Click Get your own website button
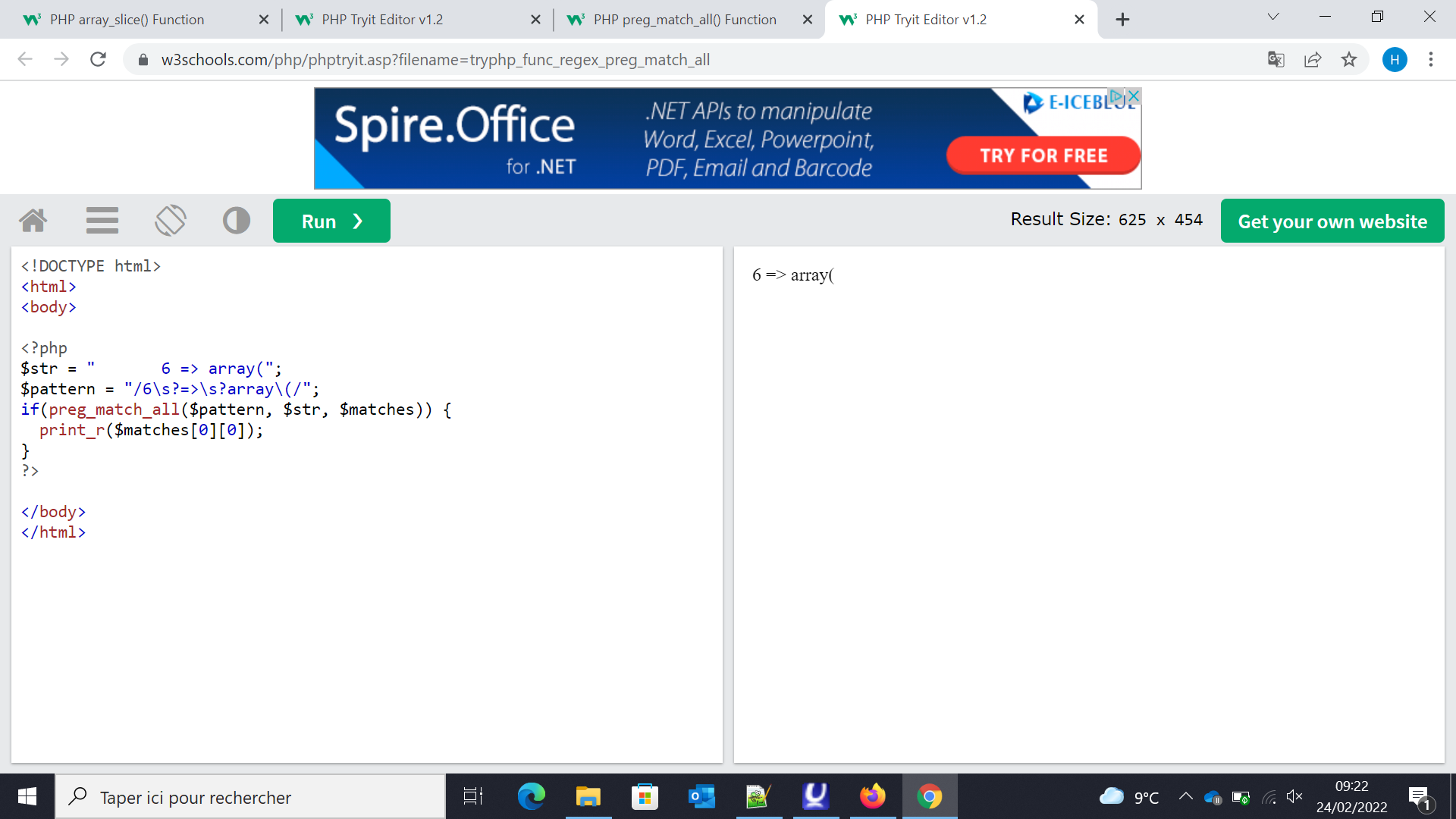1456x819 pixels. 1332,221
